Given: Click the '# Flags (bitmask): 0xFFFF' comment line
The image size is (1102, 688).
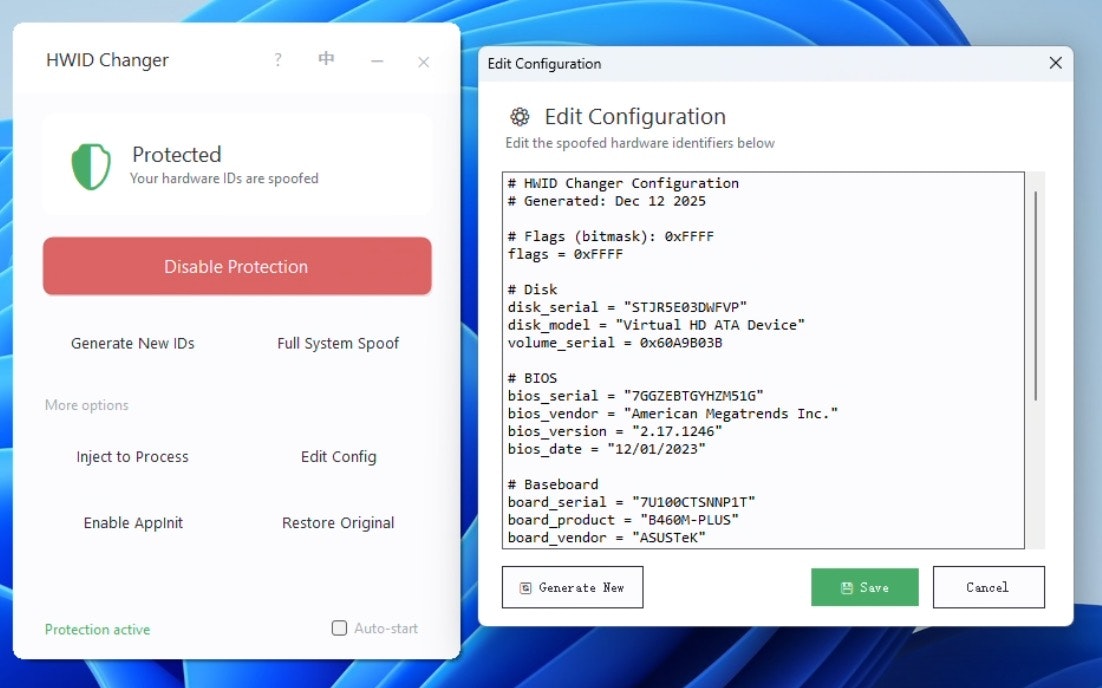Looking at the screenshot, I should coord(611,236).
